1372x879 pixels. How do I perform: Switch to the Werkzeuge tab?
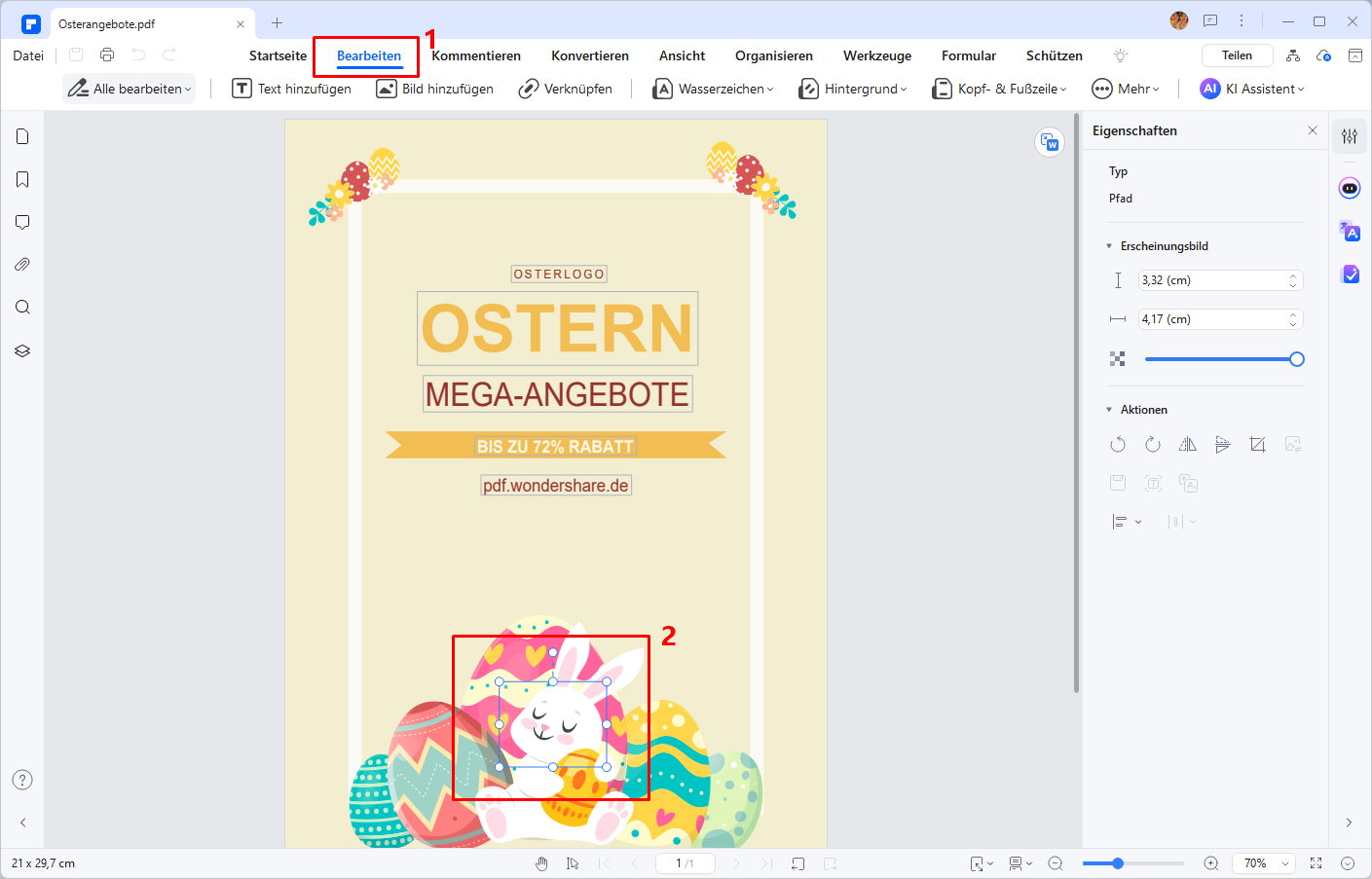click(877, 55)
